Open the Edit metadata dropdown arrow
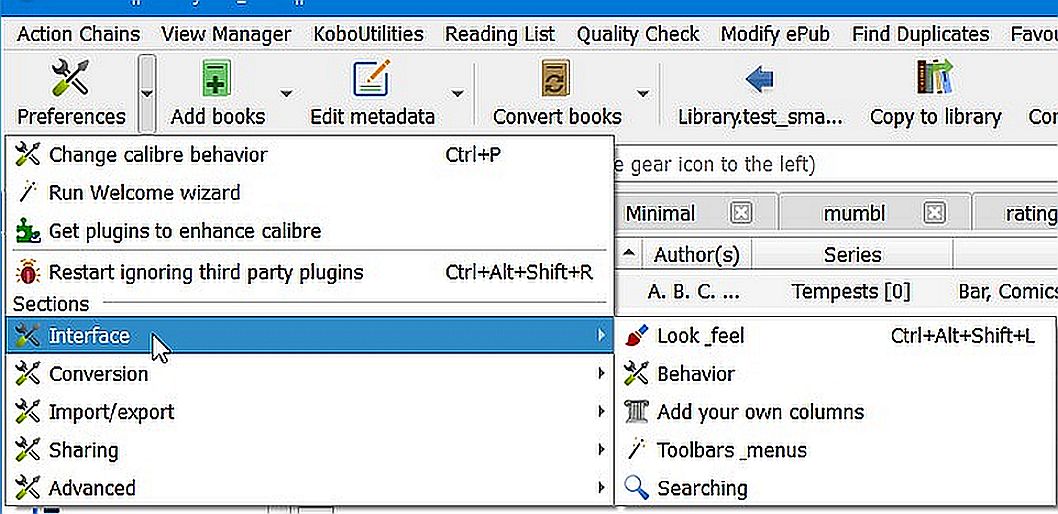Screen dimensions: 1058x514 point(458,93)
